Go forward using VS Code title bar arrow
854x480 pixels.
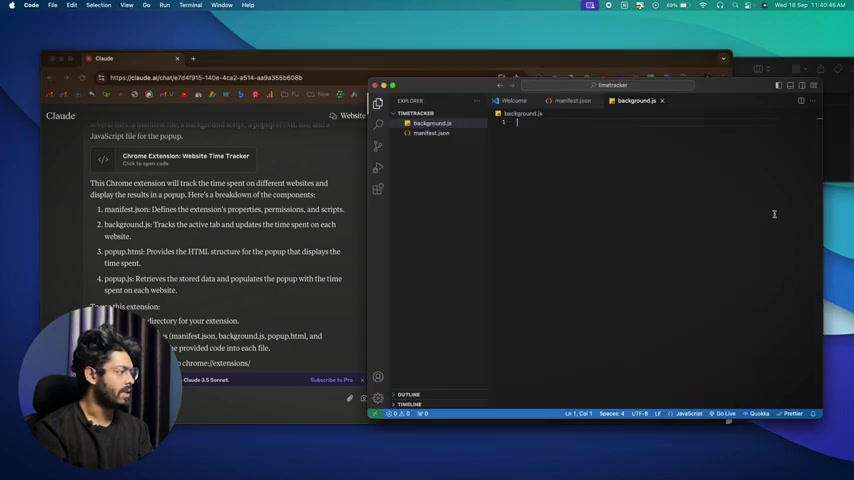coord(512,86)
